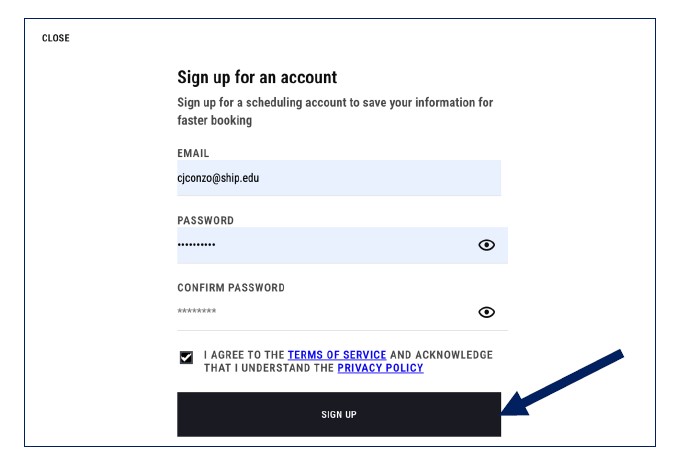Viewport: 676px width, 468px height.
Task: Reveal the confirm password with the eye icon
Action: pos(486,312)
